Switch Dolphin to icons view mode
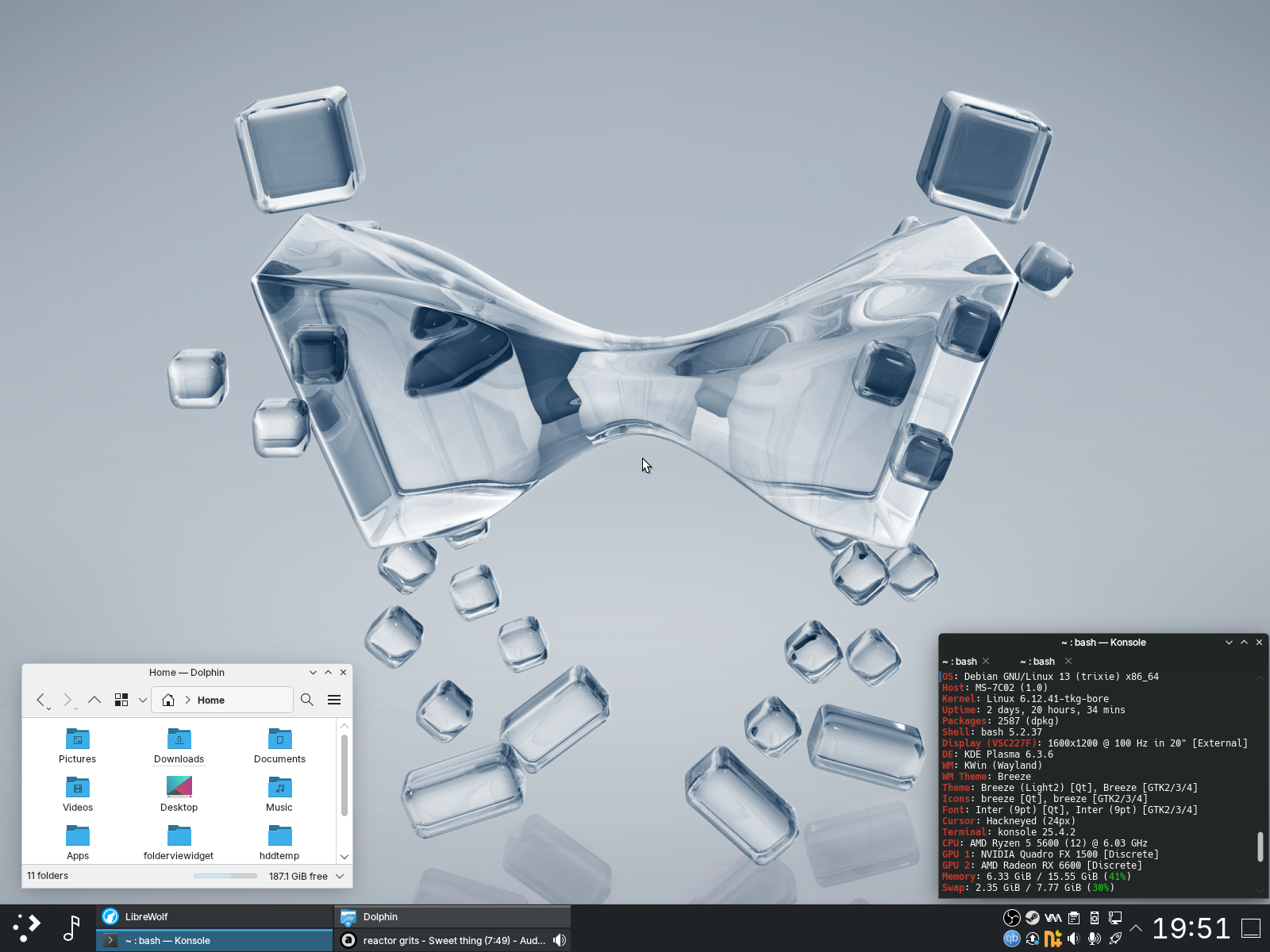This screenshot has width=1270, height=952. pyautogui.click(x=121, y=700)
